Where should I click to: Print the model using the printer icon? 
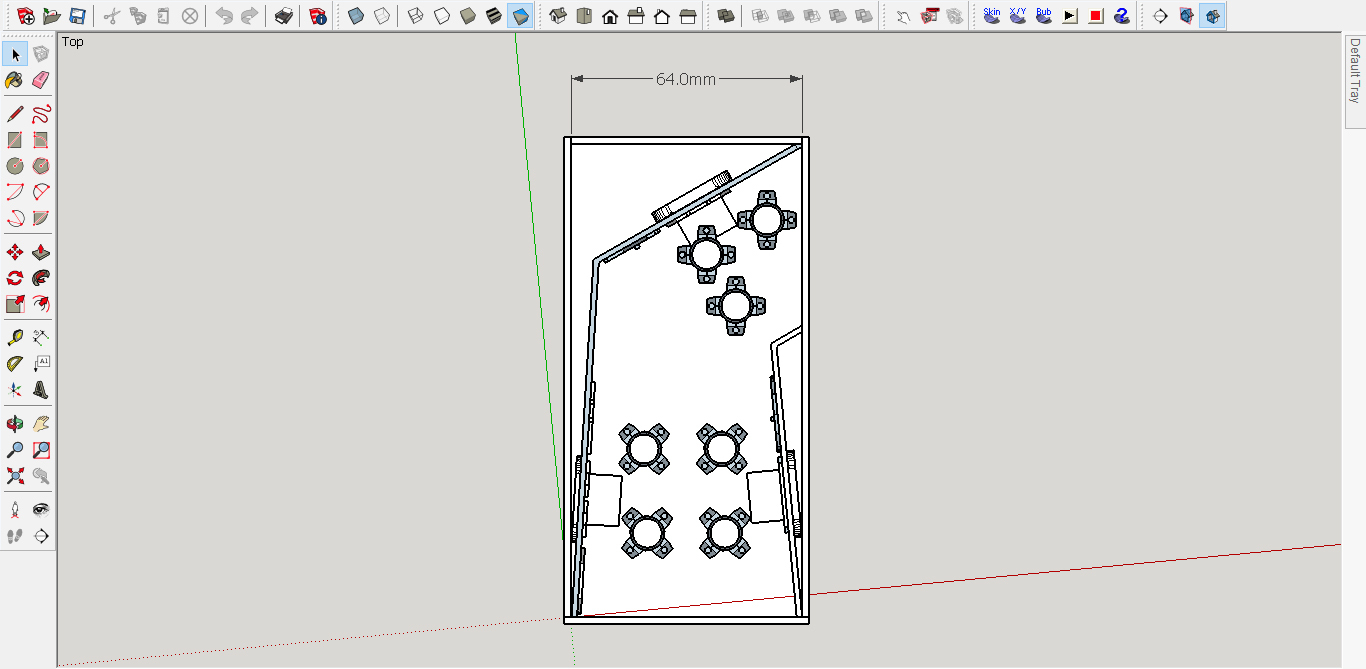tap(284, 16)
